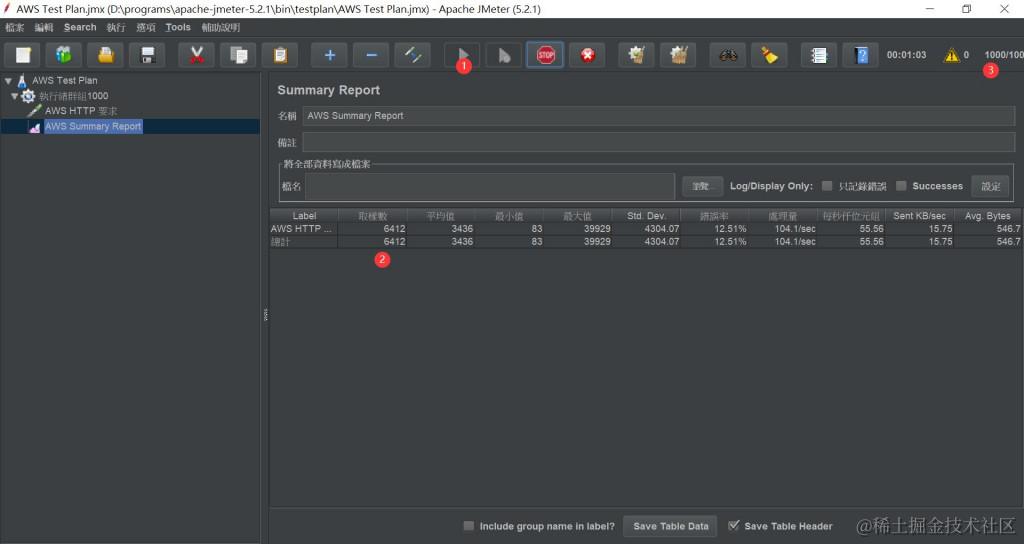Click the Avg. Bytes column header
This screenshot has height=544, width=1024.
pos(987,216)
